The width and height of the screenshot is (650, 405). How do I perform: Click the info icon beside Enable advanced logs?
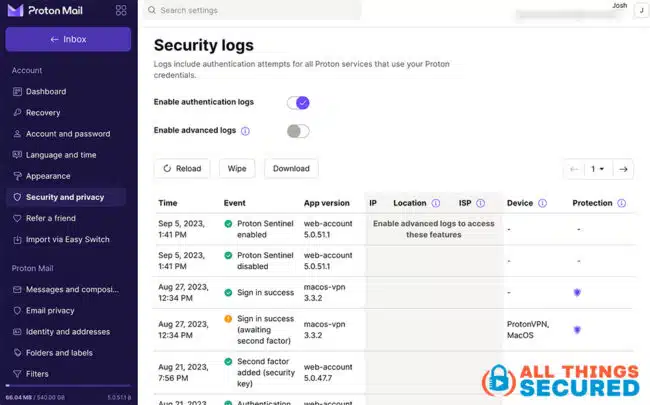click(245, 131)
